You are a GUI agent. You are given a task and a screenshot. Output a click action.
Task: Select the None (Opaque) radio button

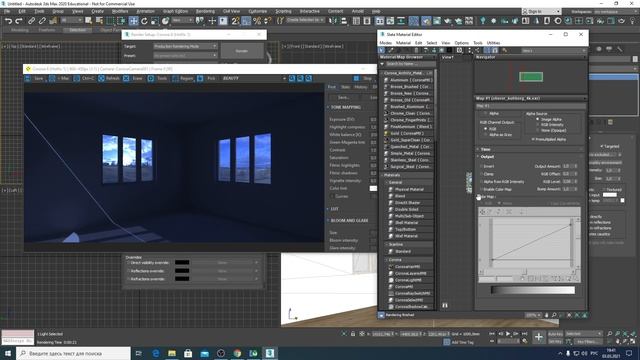point(538,130)
